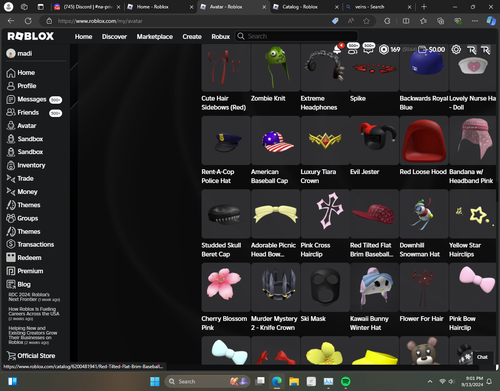The height and width of the screenshot is (391, 500).
Task: Open the settings gear icon in Roblox header
Action: (x=456, y=49)
